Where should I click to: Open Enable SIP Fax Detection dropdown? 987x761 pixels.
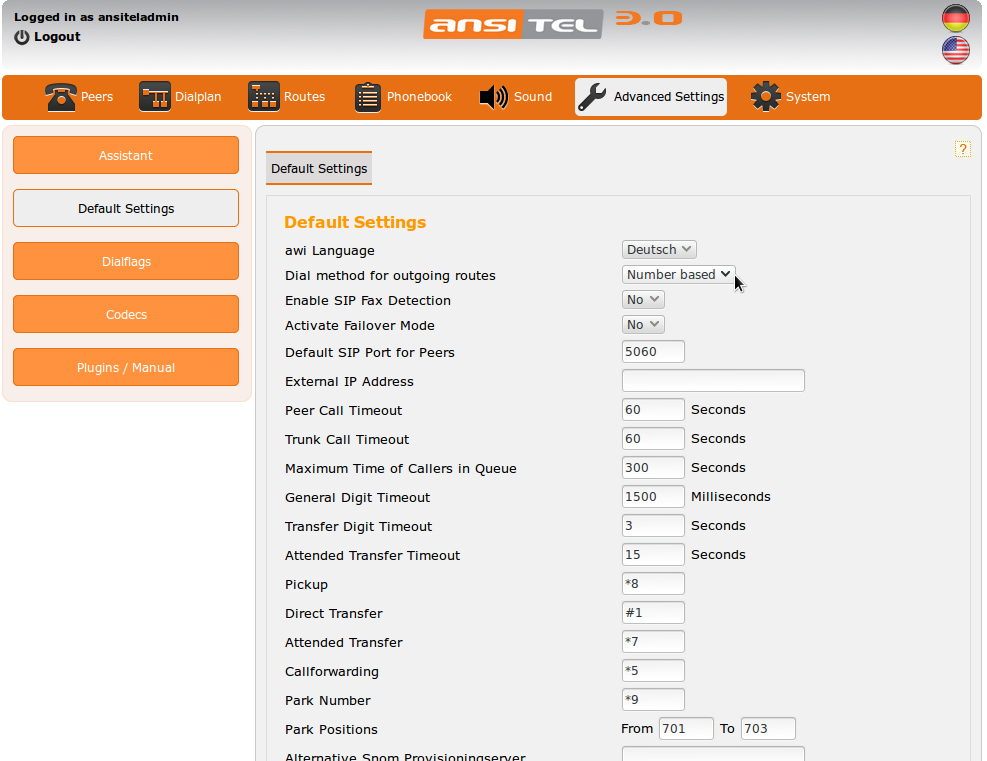click(x=643, y=300)
